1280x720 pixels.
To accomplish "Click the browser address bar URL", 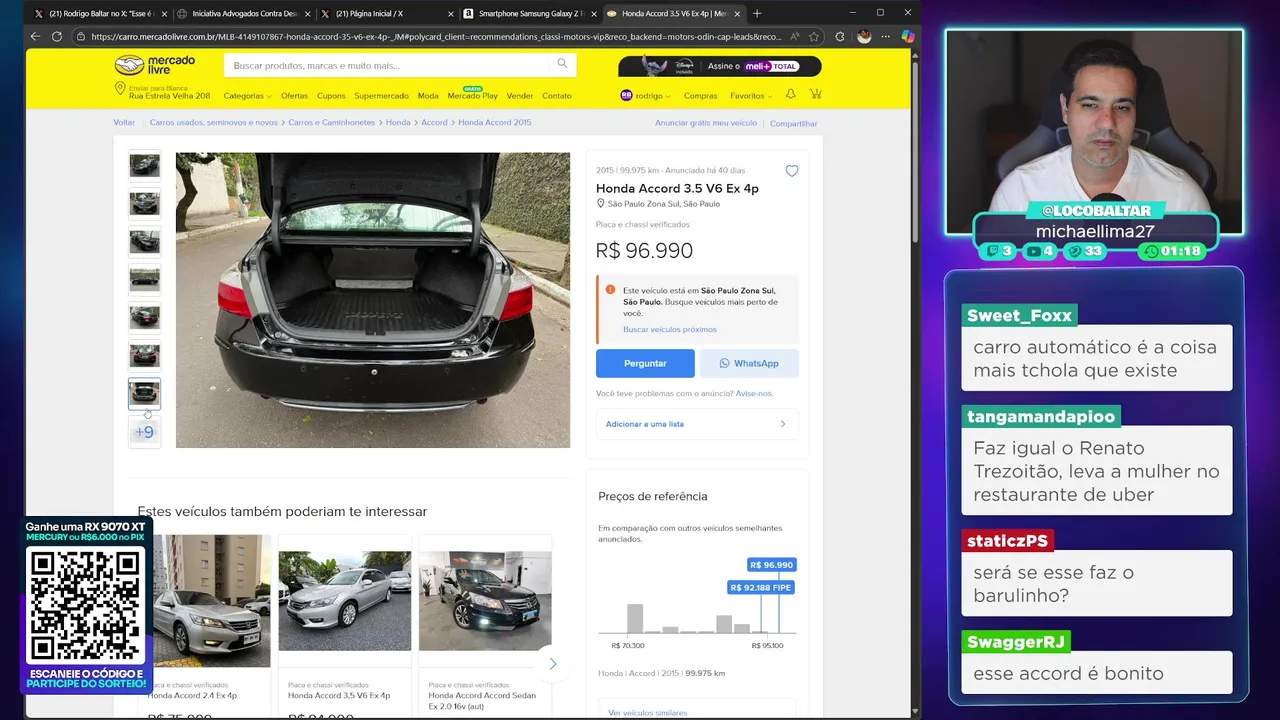I will (436, 36).
